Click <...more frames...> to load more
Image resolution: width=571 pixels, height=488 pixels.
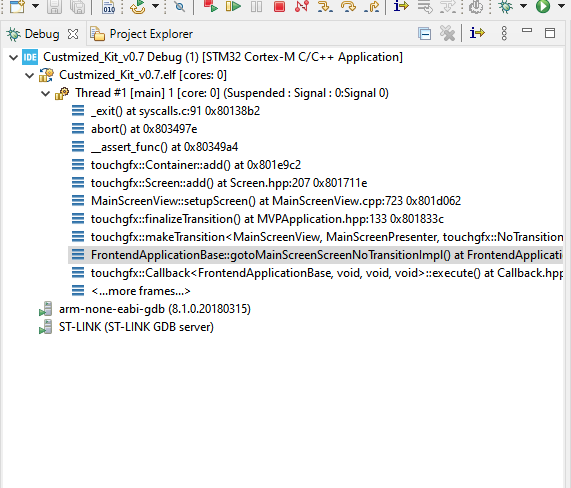(x=141, y=291)
